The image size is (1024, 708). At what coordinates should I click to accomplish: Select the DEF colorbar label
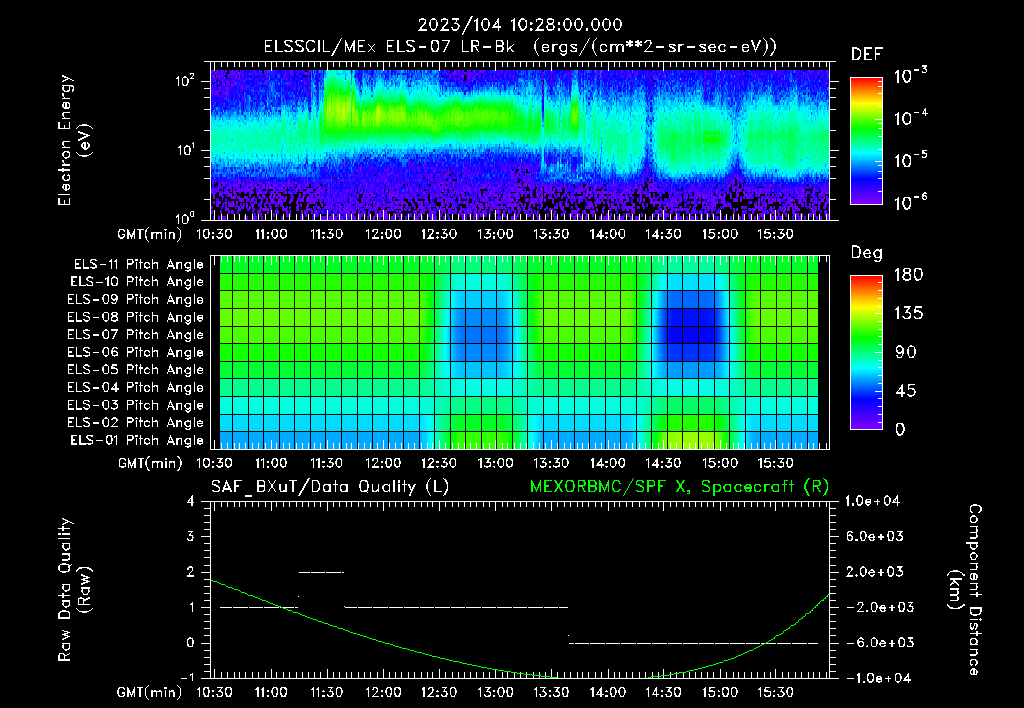(866, 54)
